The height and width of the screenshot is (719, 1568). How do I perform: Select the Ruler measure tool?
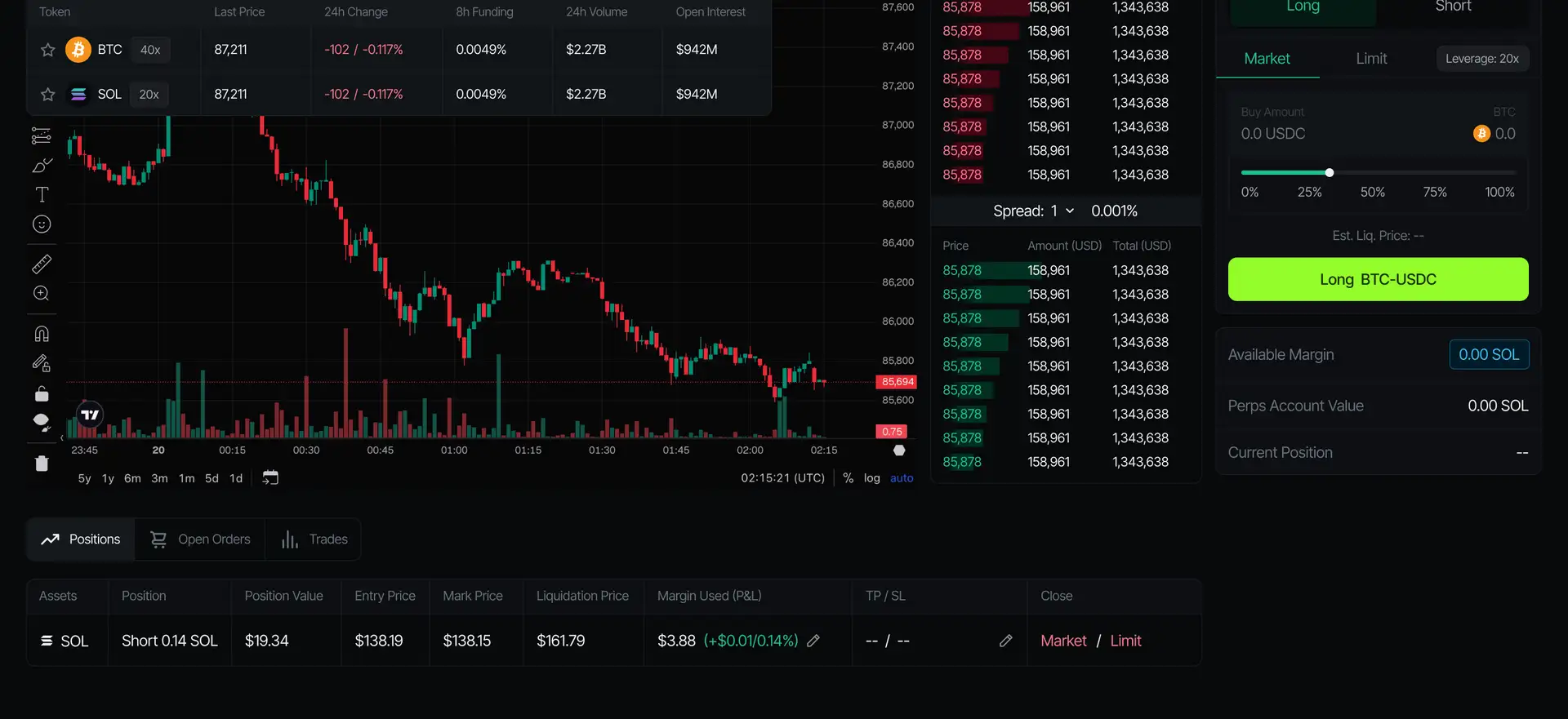point(42,264)
